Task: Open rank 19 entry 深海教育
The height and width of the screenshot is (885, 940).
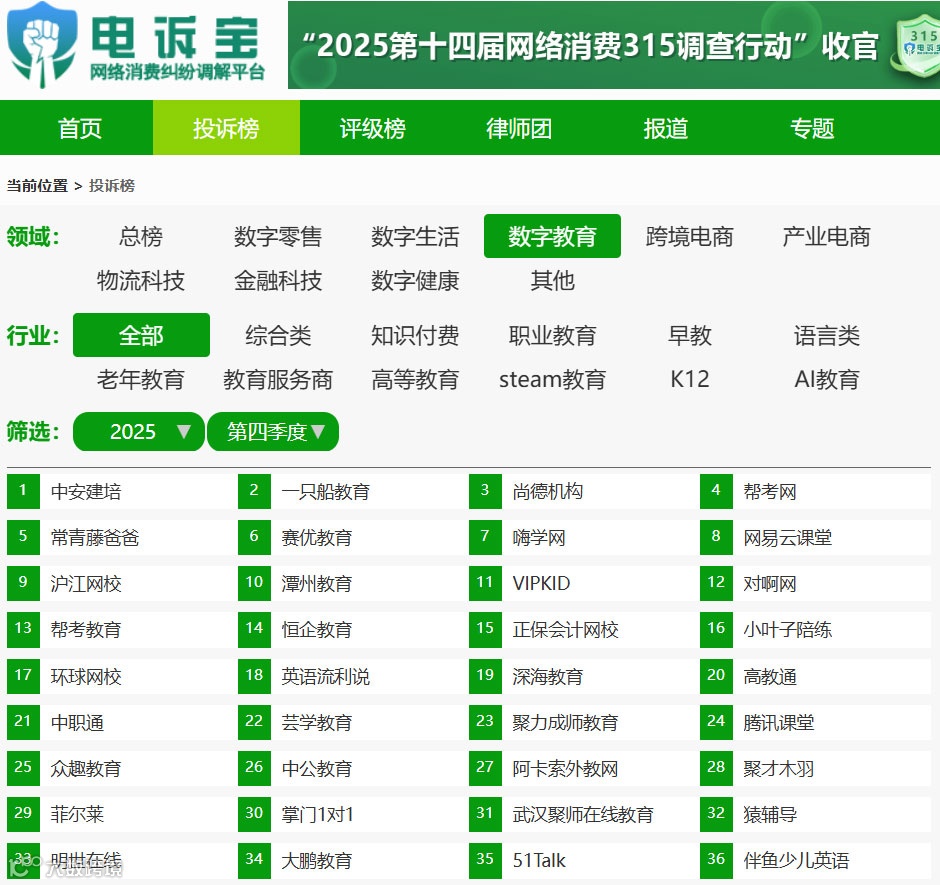Action: (x=547, y=676)
